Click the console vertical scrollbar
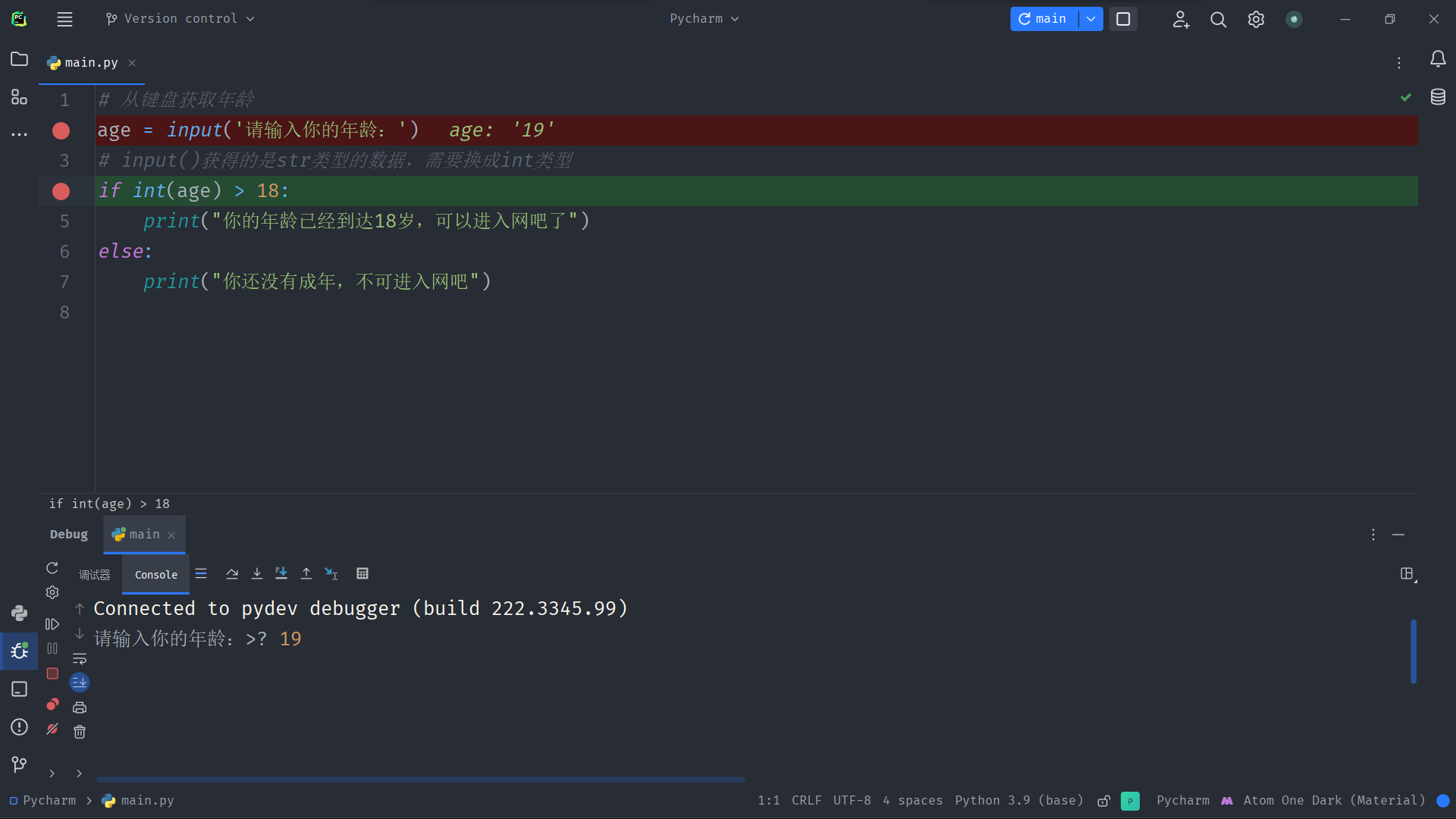1456x819 pixels. [1414, 651]
